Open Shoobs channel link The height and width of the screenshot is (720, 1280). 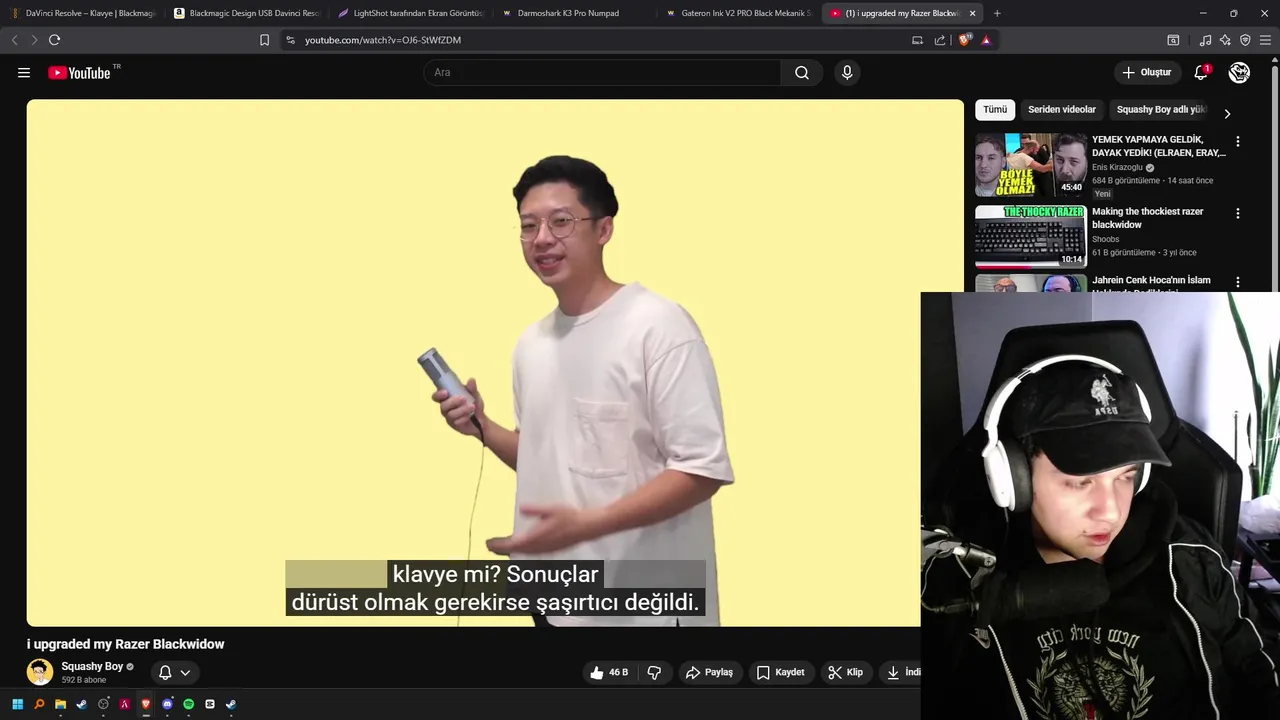click(1105, 239)
